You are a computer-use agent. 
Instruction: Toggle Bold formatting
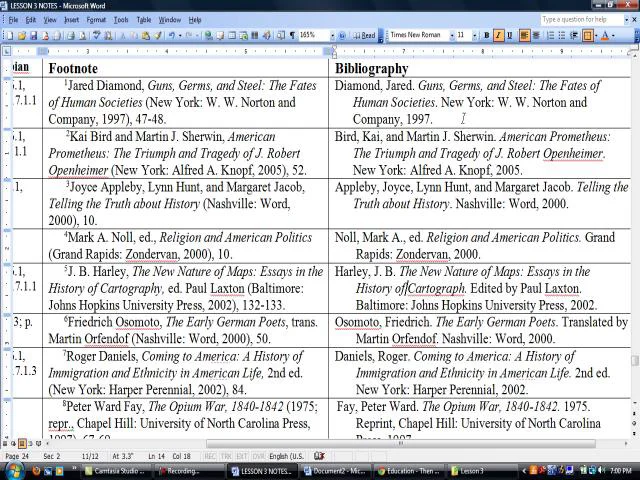coord(487,36)
